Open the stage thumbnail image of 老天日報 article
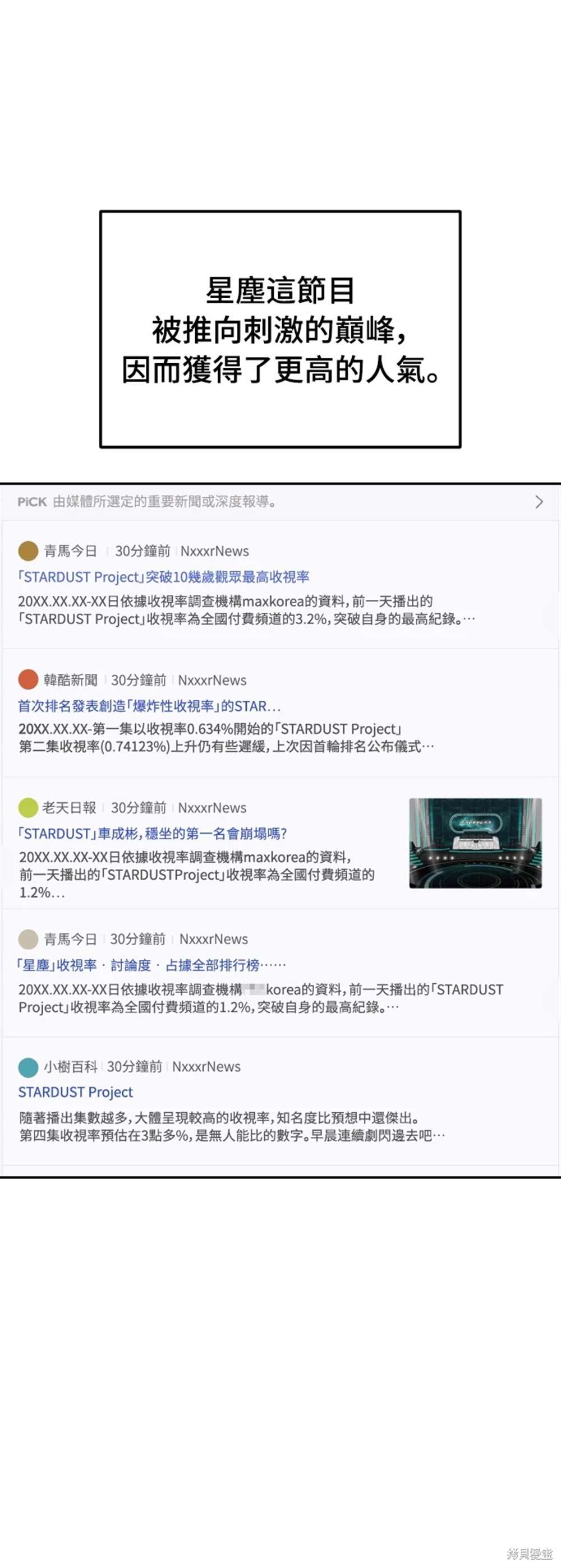561x1568 pixels. [476, 843]
